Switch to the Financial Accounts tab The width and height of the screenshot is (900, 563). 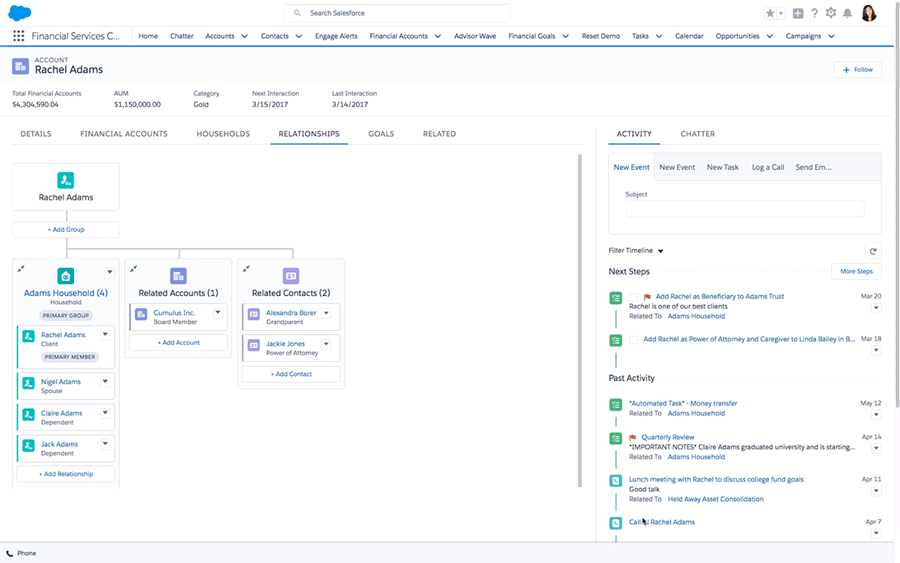point(124,134)
